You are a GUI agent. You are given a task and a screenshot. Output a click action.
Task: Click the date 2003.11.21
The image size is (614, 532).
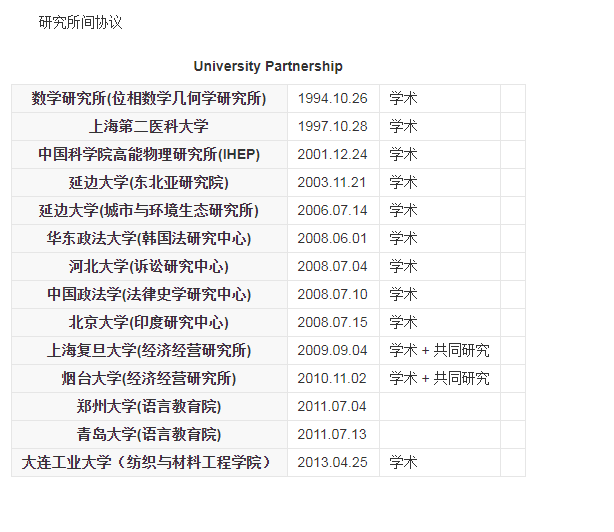point(332,182)
